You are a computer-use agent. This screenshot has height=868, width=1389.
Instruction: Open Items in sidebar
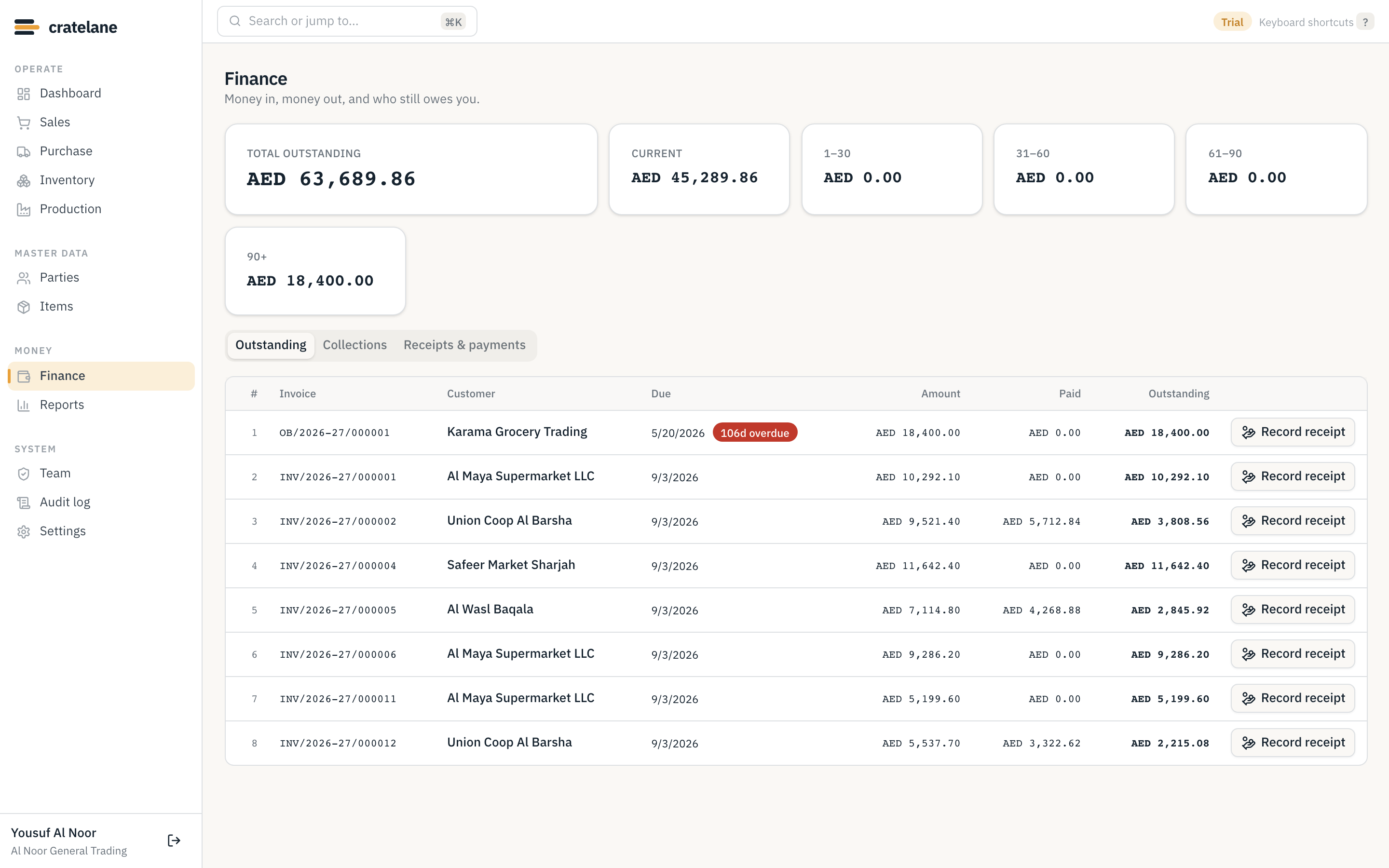click(102, 307)
